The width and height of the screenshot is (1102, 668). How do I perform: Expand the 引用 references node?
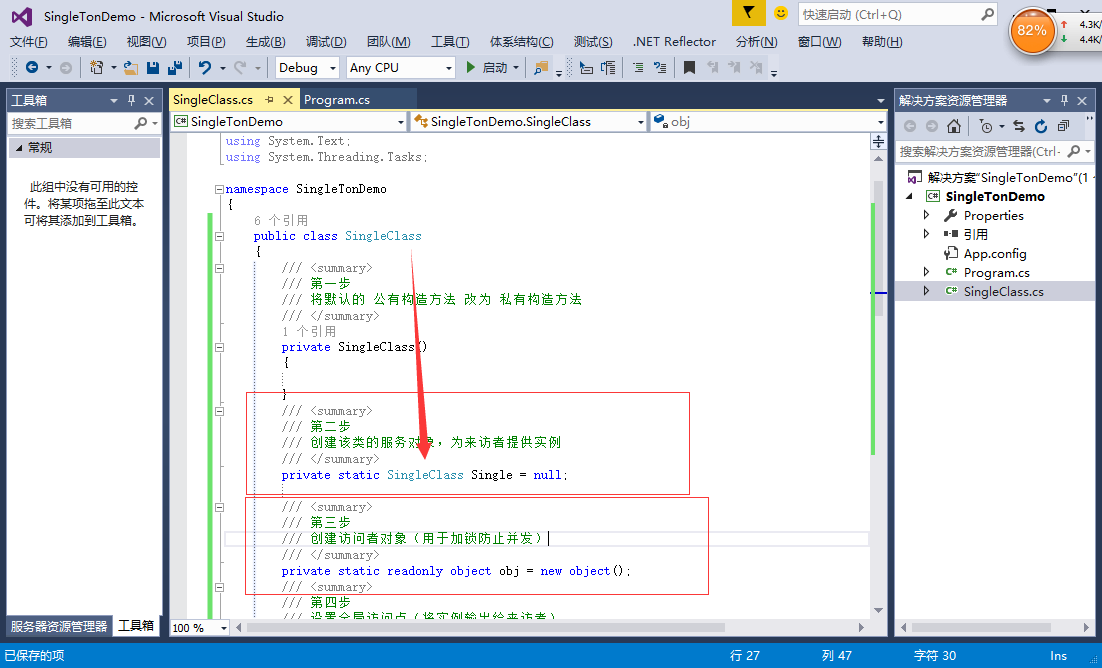tap(926, 233)
